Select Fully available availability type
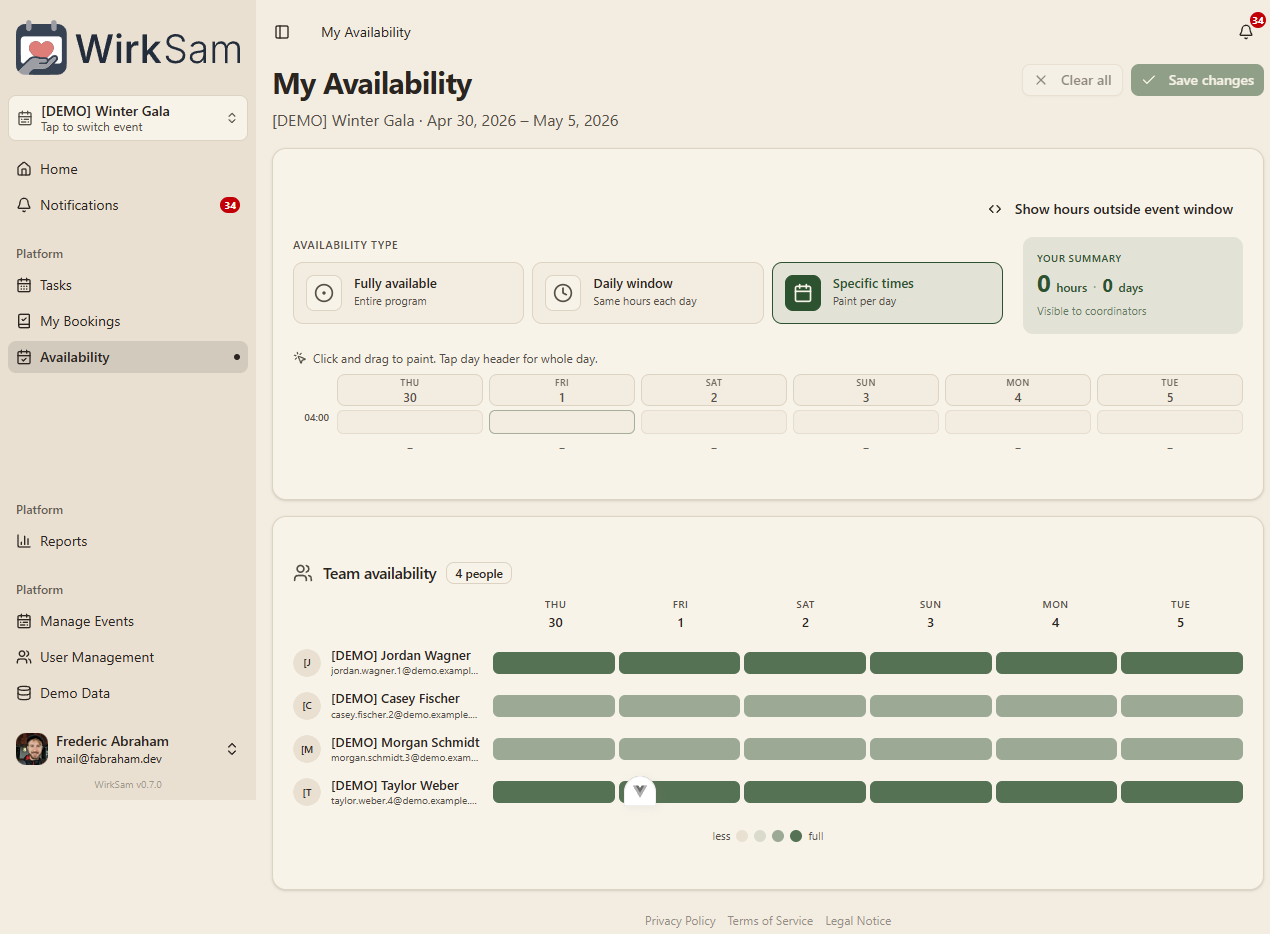The image size is (1270, 934). (408, 293)
